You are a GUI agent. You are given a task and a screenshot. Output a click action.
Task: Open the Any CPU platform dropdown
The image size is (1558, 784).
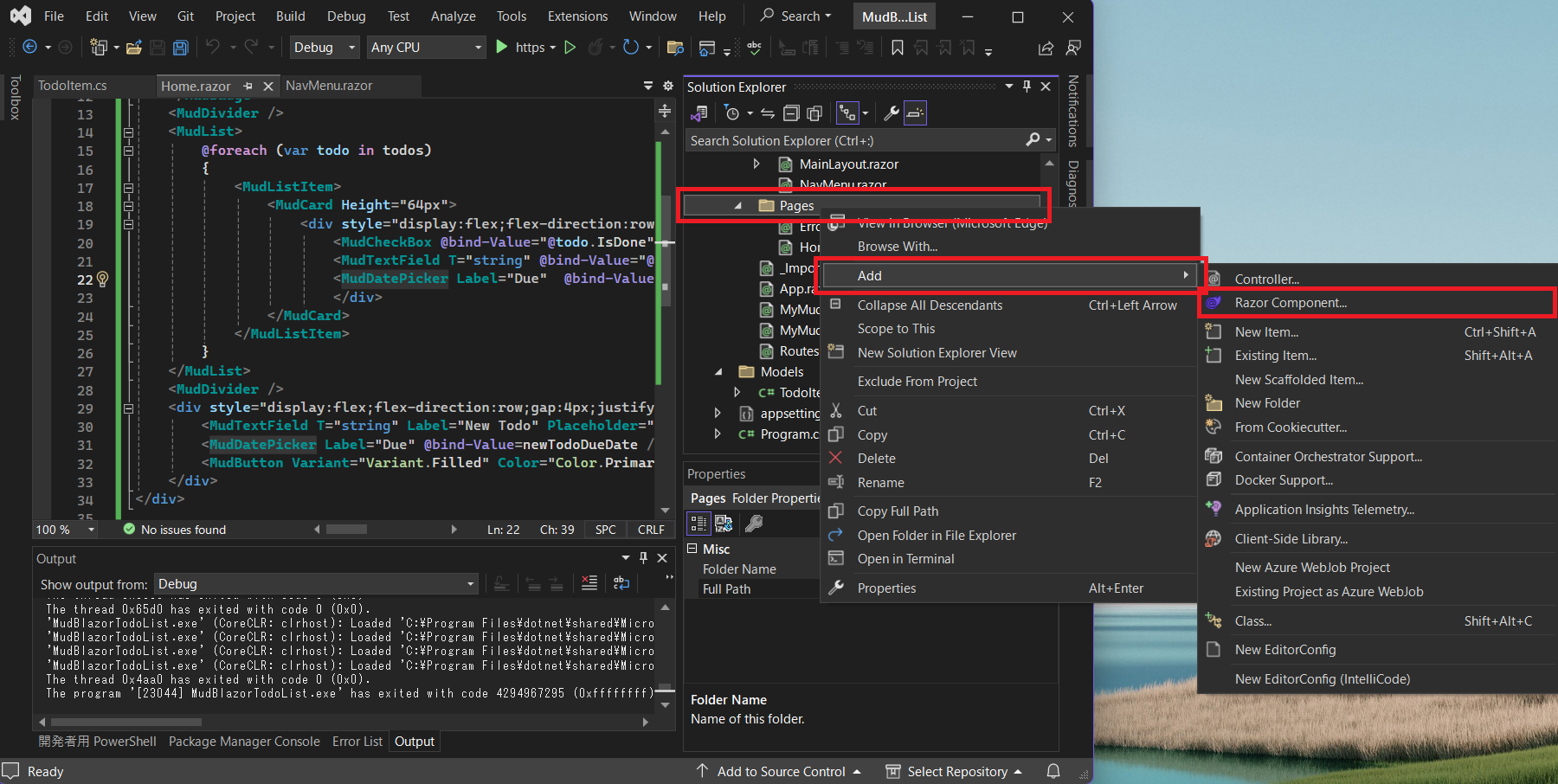(x=426, y=48)
